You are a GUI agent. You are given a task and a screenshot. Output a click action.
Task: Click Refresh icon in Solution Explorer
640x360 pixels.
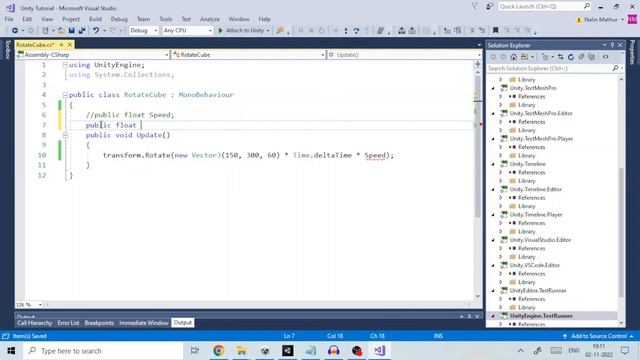[571, 57]
